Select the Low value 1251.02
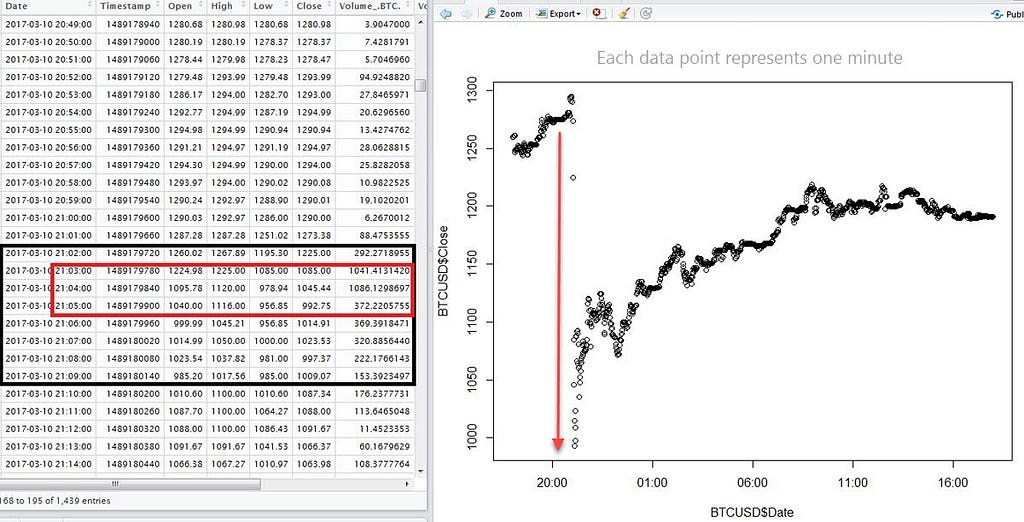Viewport: 1024px width, 522px height. coord(270,236)
